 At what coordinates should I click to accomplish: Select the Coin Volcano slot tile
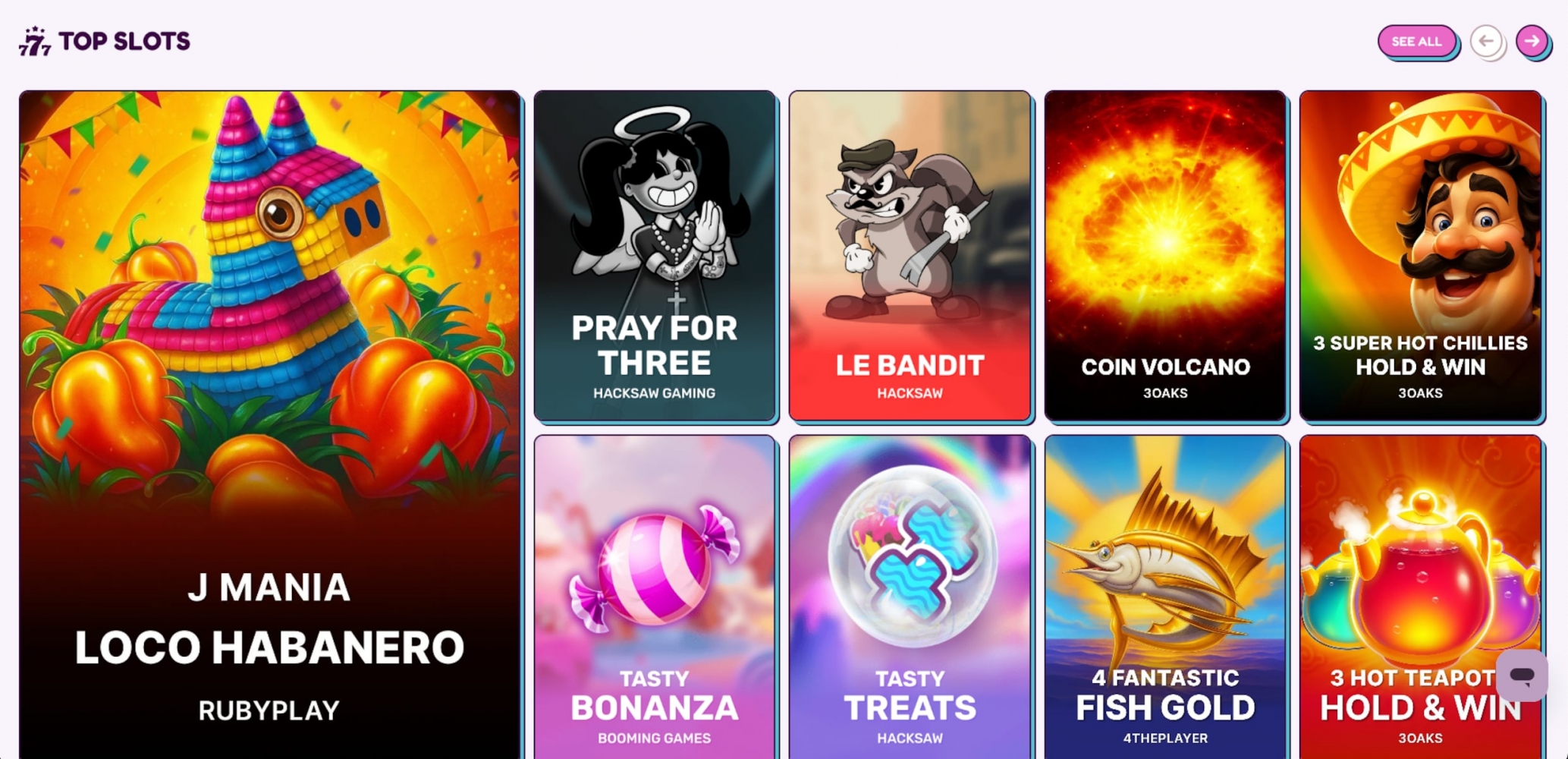(1165, 255)
